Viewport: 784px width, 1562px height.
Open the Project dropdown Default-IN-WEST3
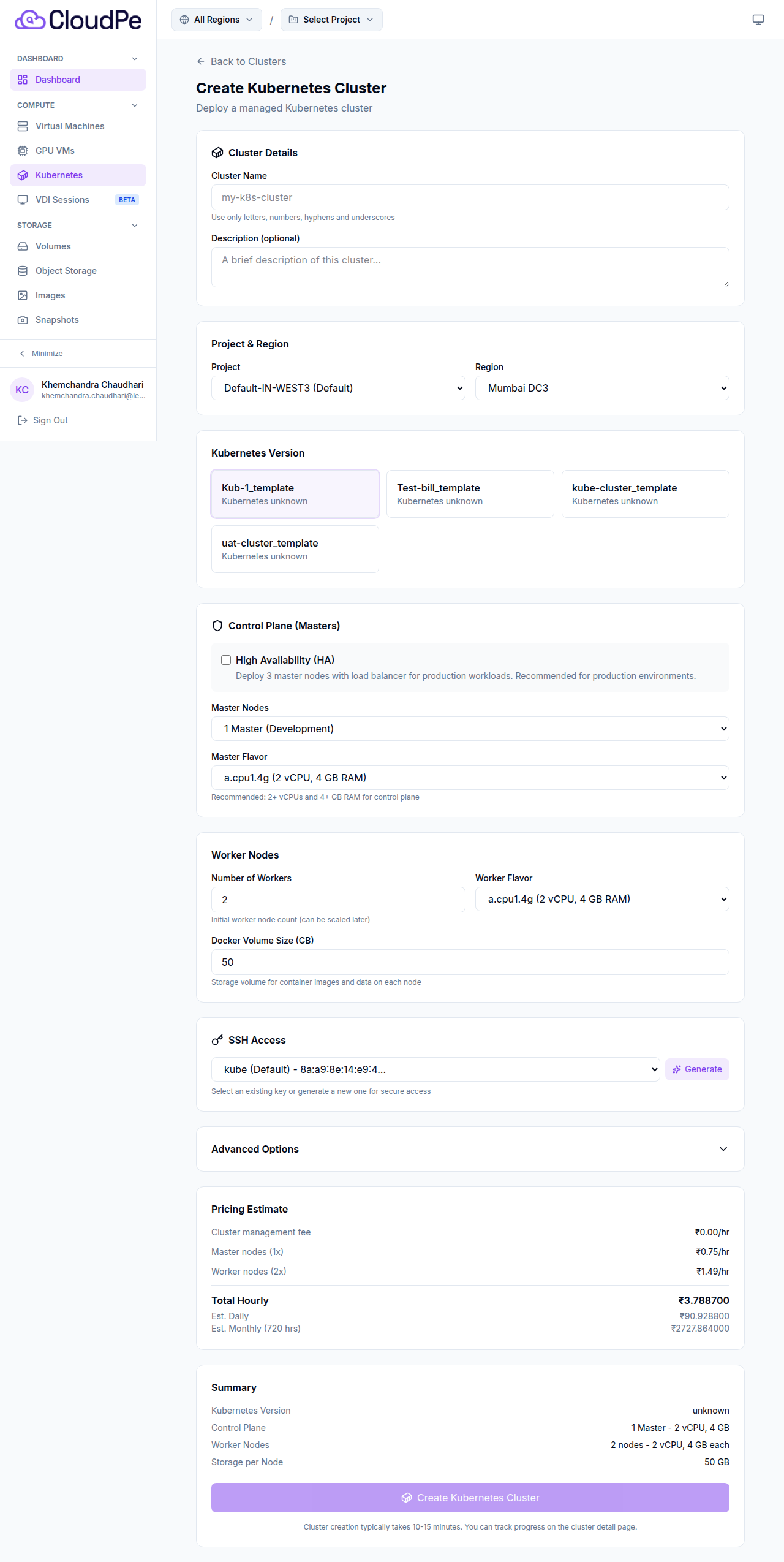338,388
